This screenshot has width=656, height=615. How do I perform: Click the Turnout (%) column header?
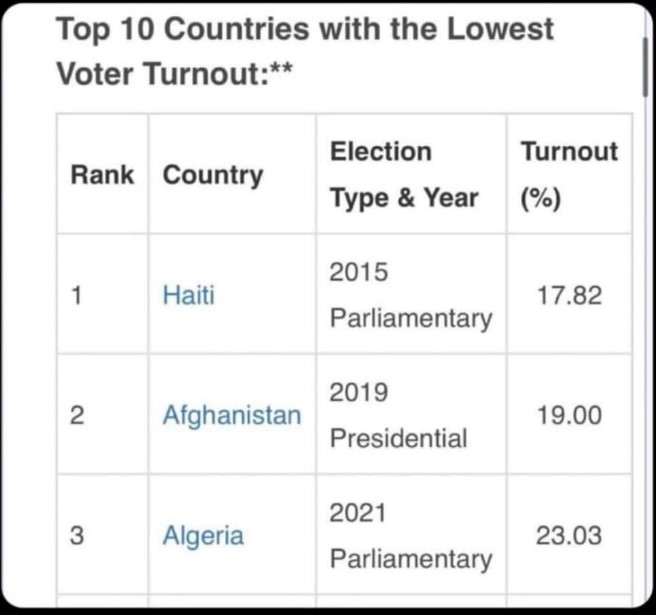click(568, 175)
